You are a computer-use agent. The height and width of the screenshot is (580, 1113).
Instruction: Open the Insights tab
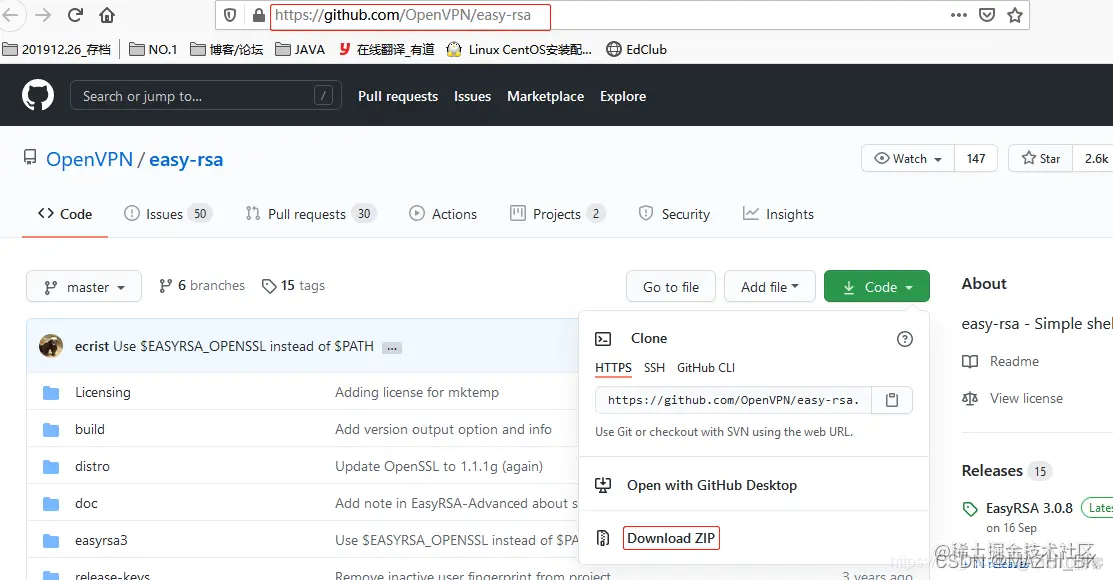pyautogui.click(x=778, y=214)
